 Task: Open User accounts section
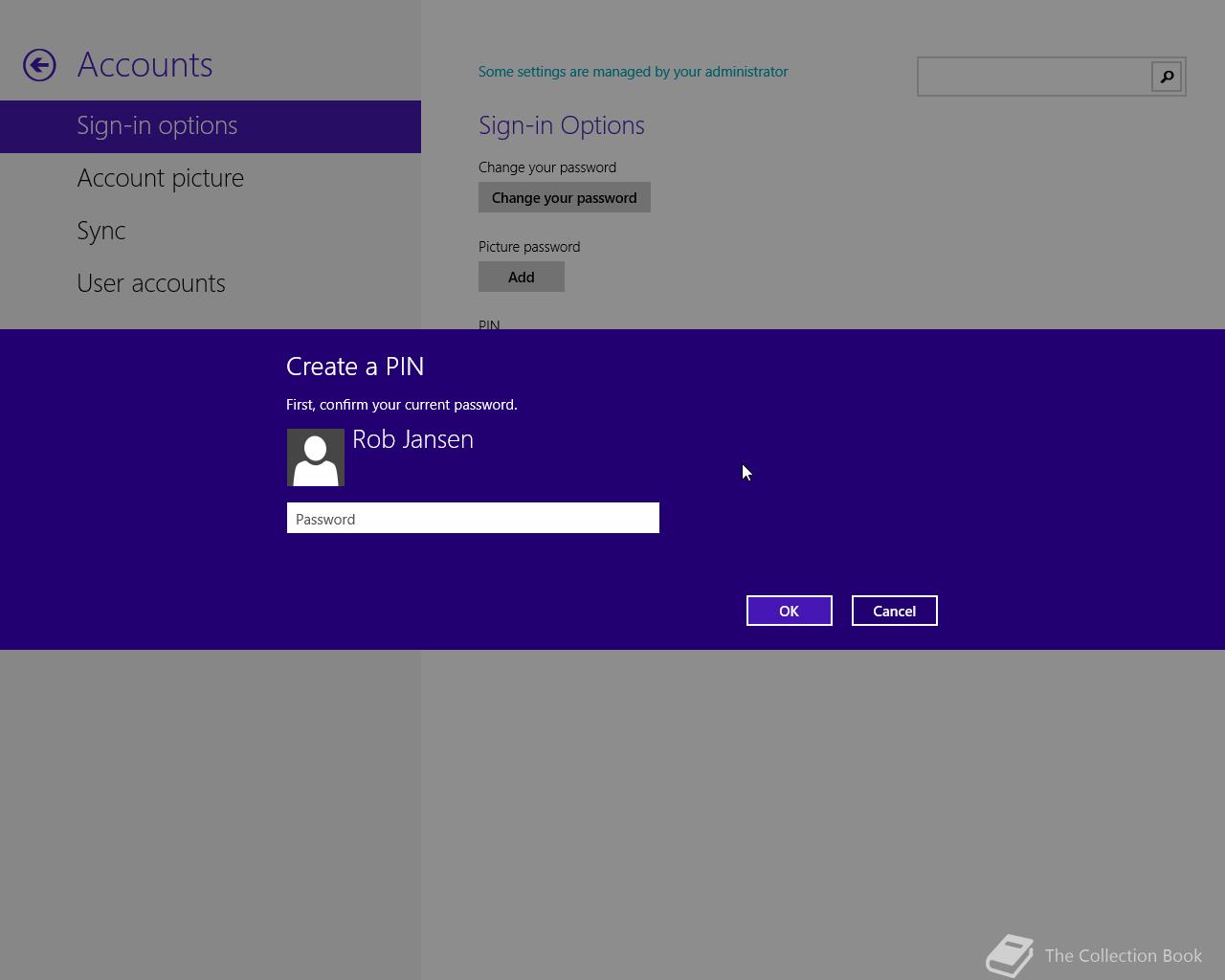click(x=151, y=283)
